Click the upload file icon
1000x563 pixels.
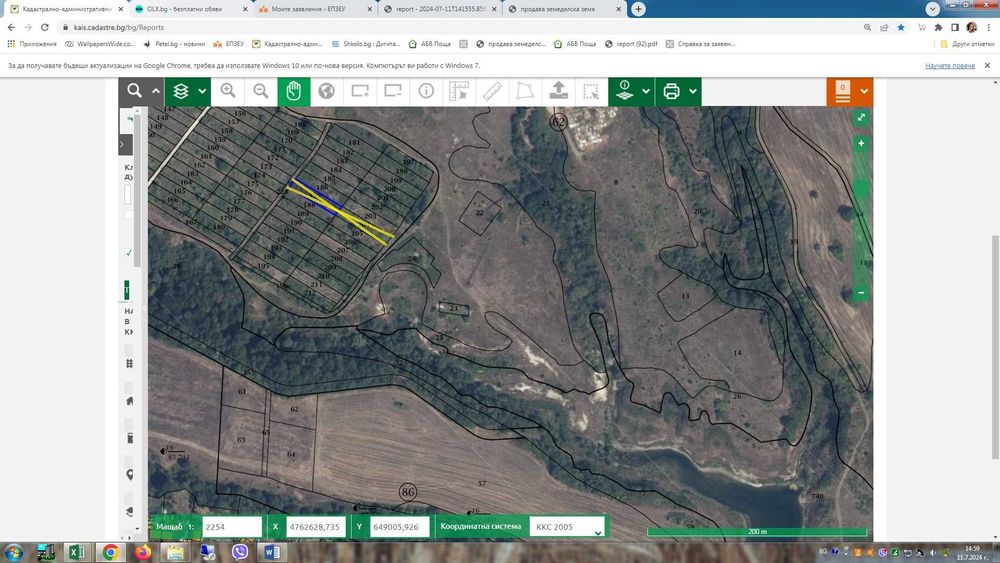click(x=559, y=91)
